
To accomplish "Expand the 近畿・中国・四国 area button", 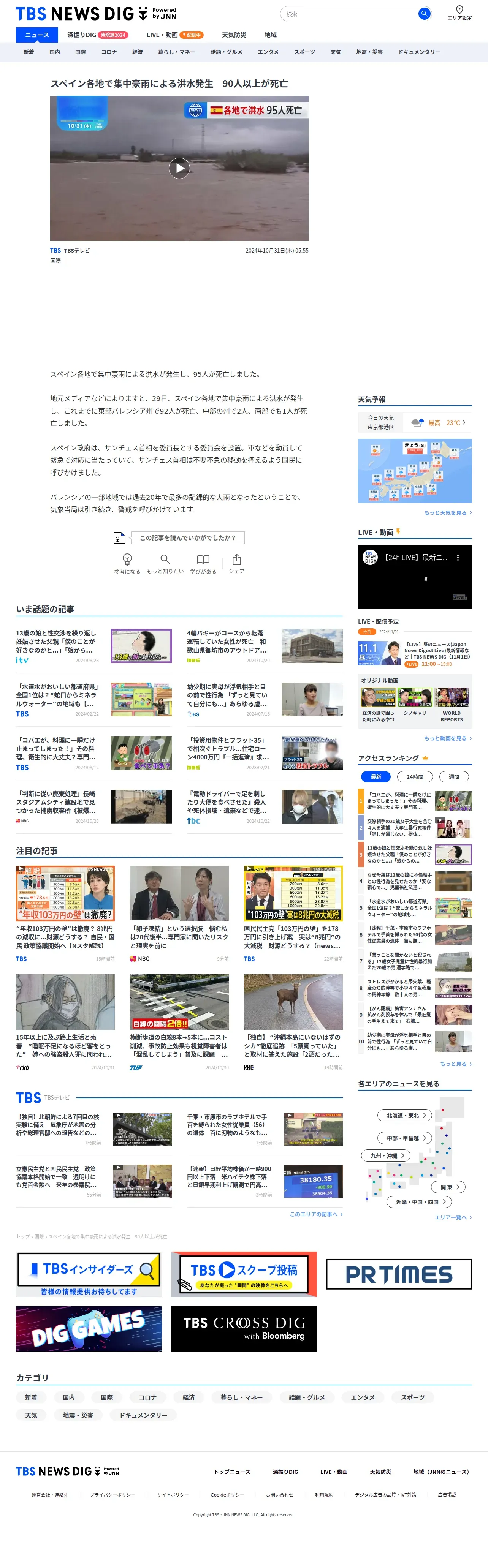I will (x=419, y=1201).
